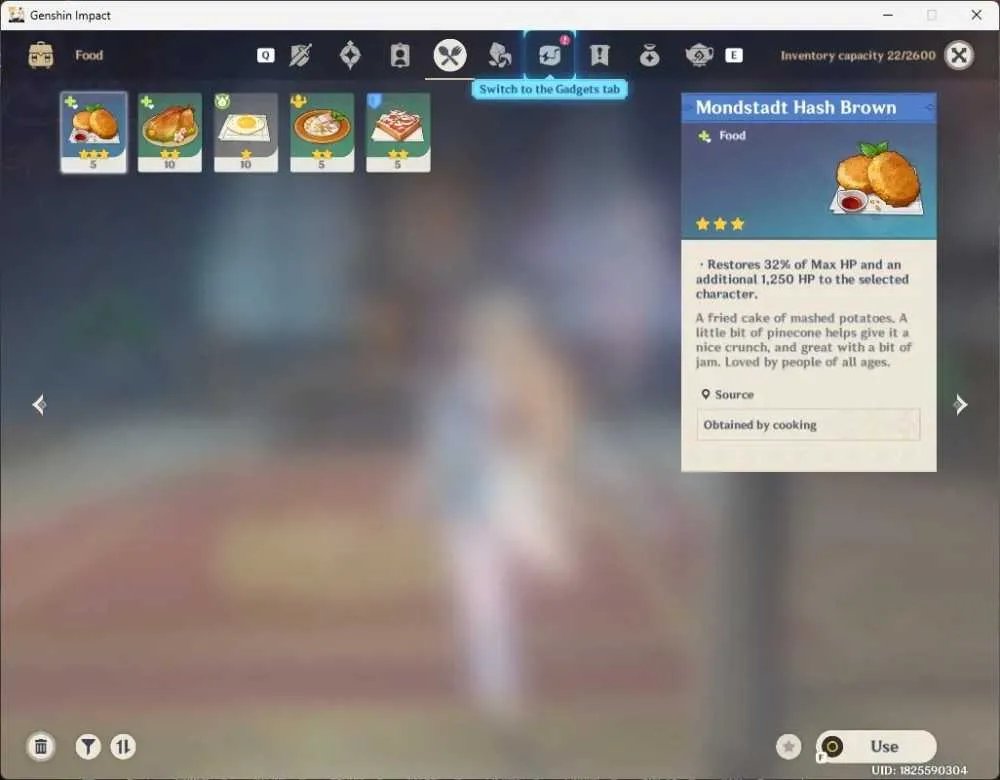
Task: Select the Food tab icon
Action: coord(450,55)
